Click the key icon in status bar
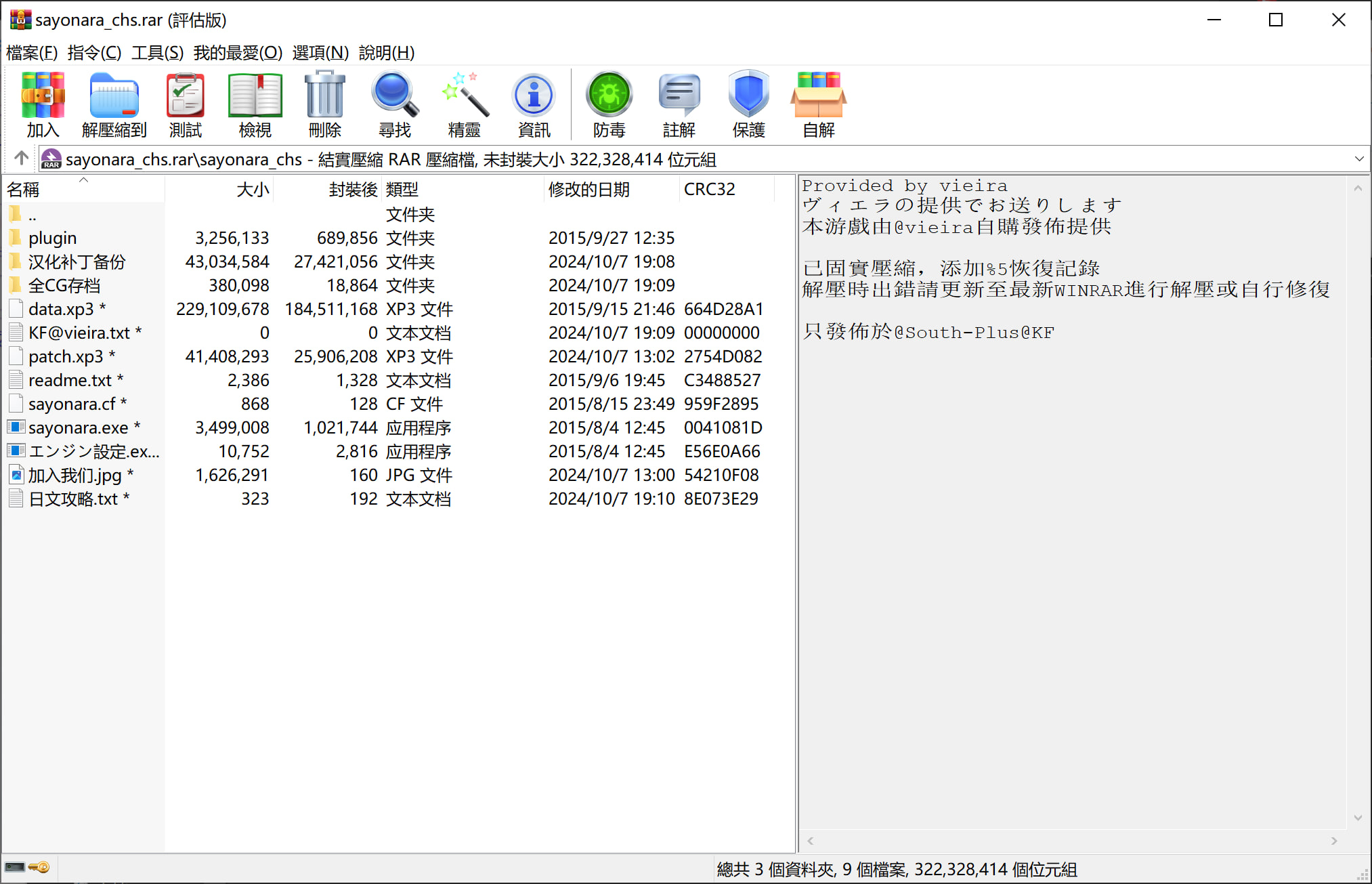Screen dimensions: 1372x884 tap(39, 867)
